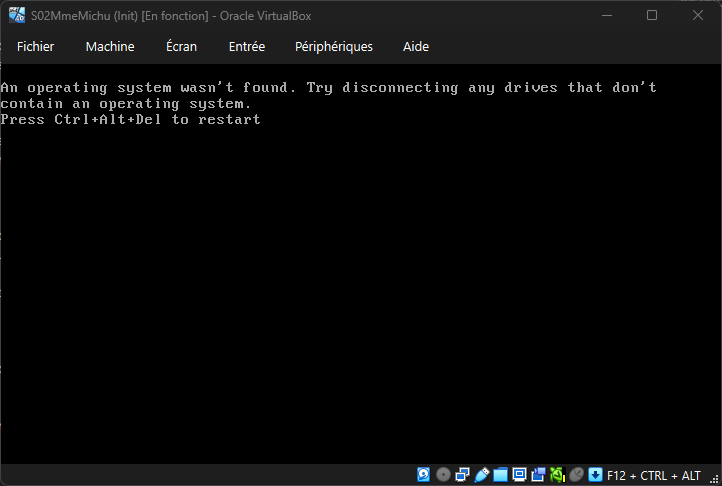Image resolution: width=722 pixels, height=486 pixels.
Task: Click the mouse integration indicator
Action: point(578,474)
